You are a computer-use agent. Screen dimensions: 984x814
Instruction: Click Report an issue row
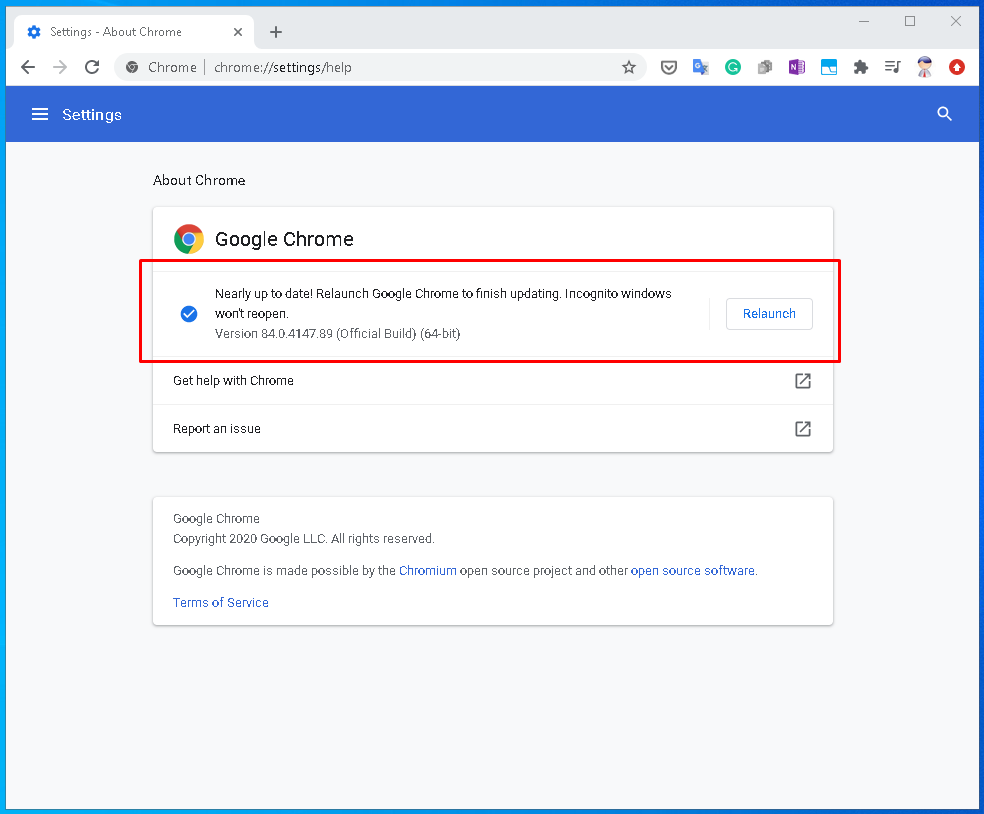click(x=493, y=429)
